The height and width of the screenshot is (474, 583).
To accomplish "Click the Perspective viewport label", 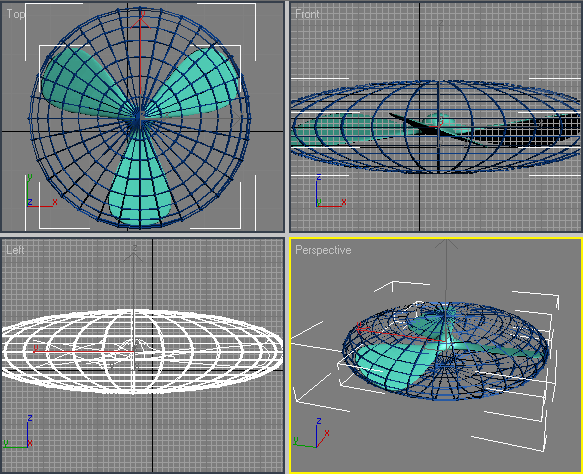I will [323, 250].
